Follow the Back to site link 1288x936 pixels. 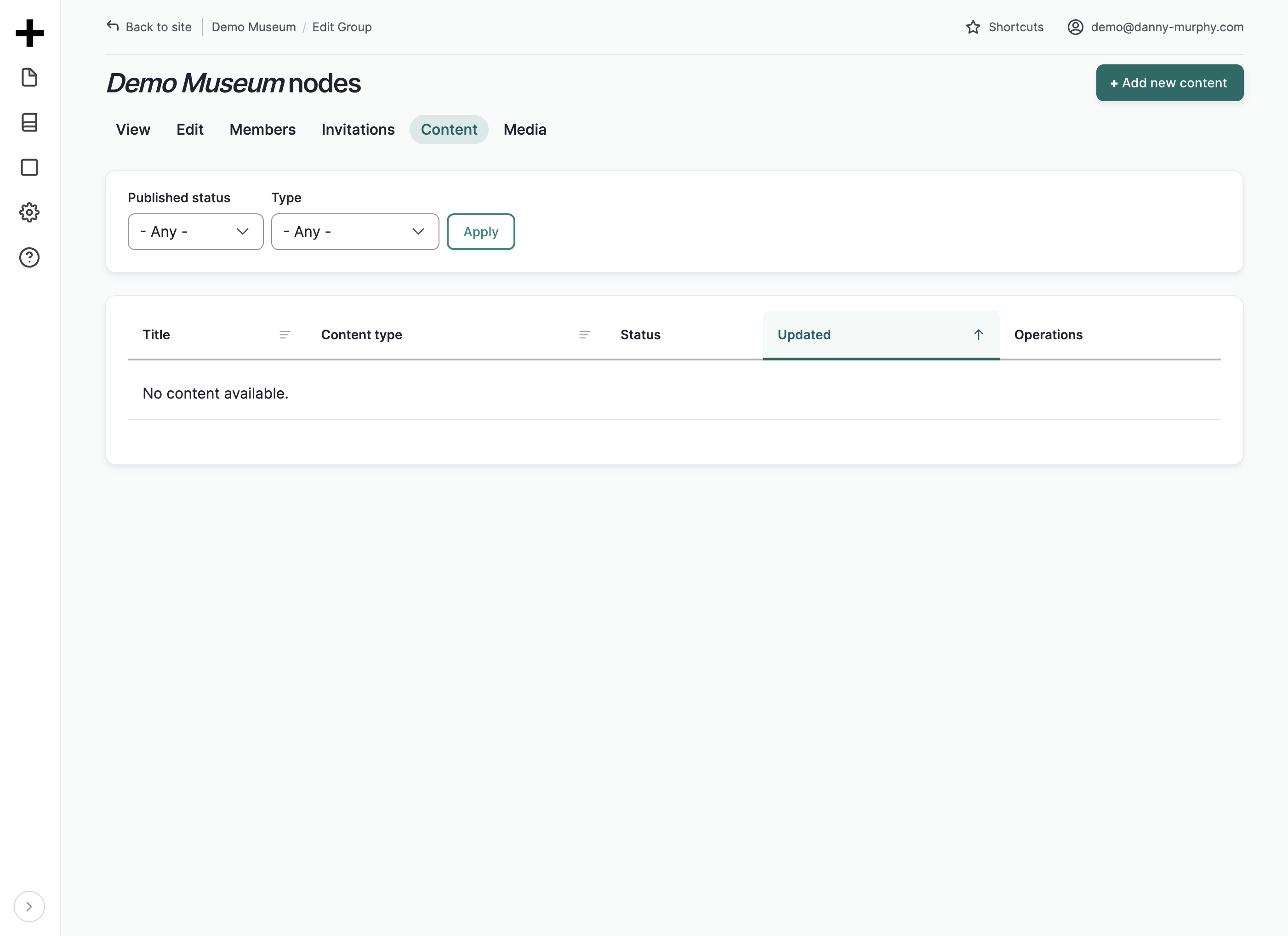149,27
